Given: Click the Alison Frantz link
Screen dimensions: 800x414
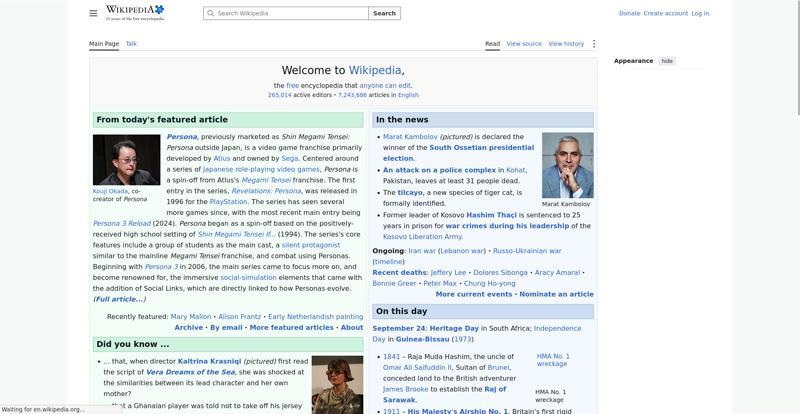Looking at the screenshot, I should [x=239, y=316].
